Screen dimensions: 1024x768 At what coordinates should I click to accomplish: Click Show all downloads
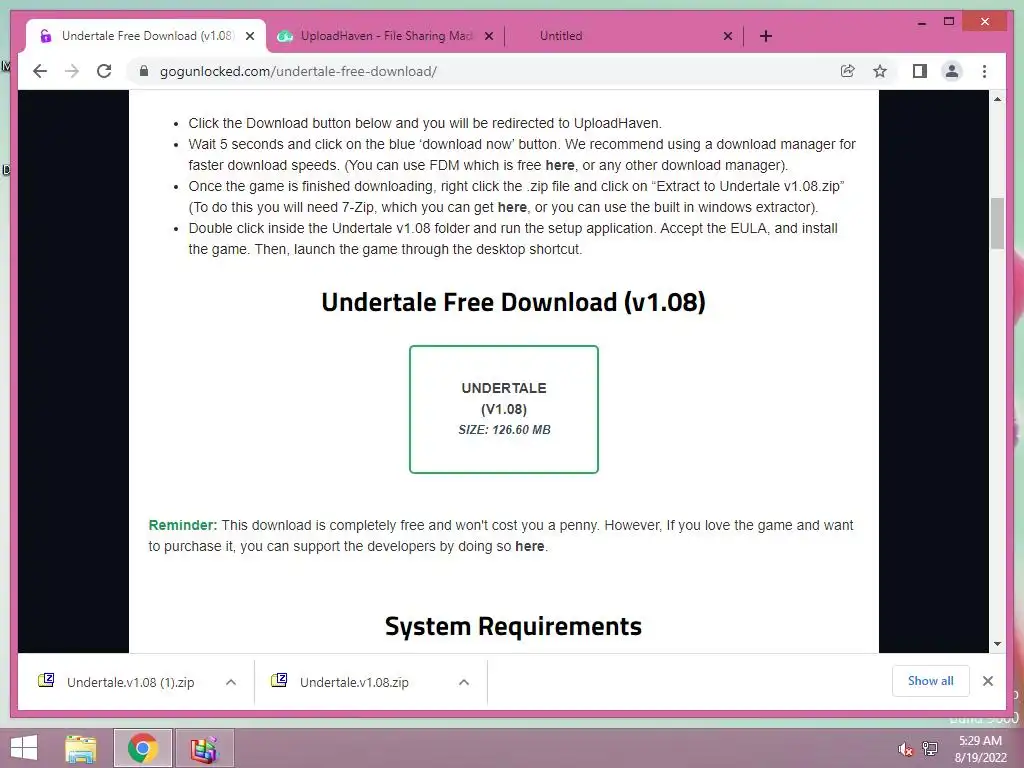click(931, 680)
